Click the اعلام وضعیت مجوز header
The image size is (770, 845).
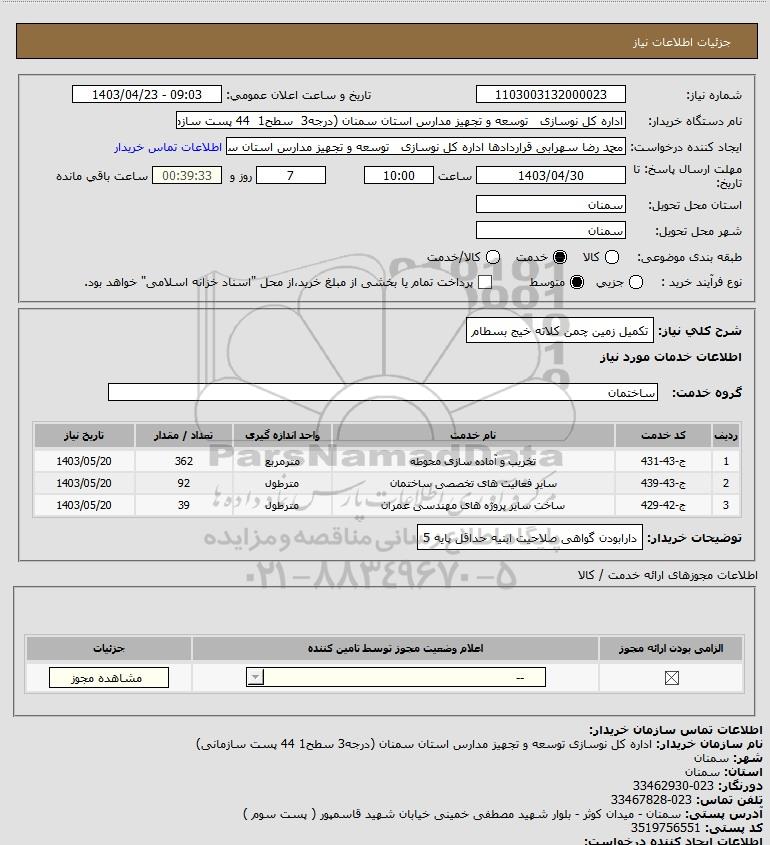396,648
